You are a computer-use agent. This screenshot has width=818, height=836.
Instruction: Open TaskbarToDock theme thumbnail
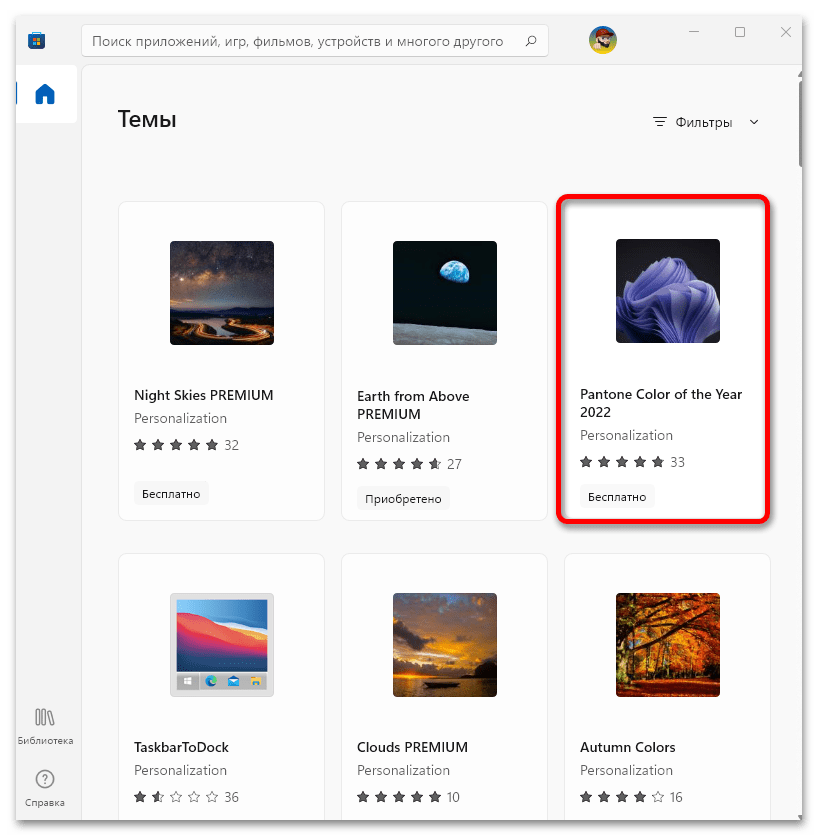(222, 645)
